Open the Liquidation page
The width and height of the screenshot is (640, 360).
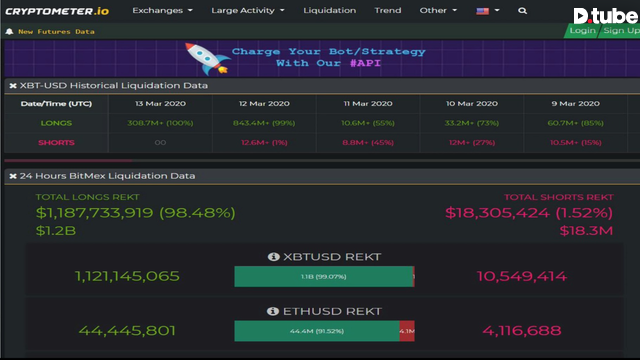tap(329, 11)
